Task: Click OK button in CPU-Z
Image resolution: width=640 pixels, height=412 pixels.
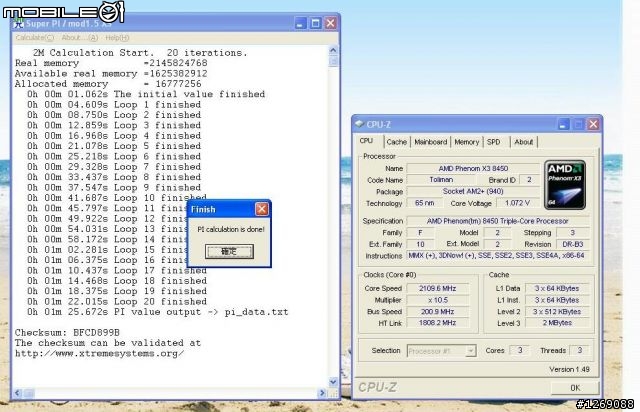Action: click(575, 388)
